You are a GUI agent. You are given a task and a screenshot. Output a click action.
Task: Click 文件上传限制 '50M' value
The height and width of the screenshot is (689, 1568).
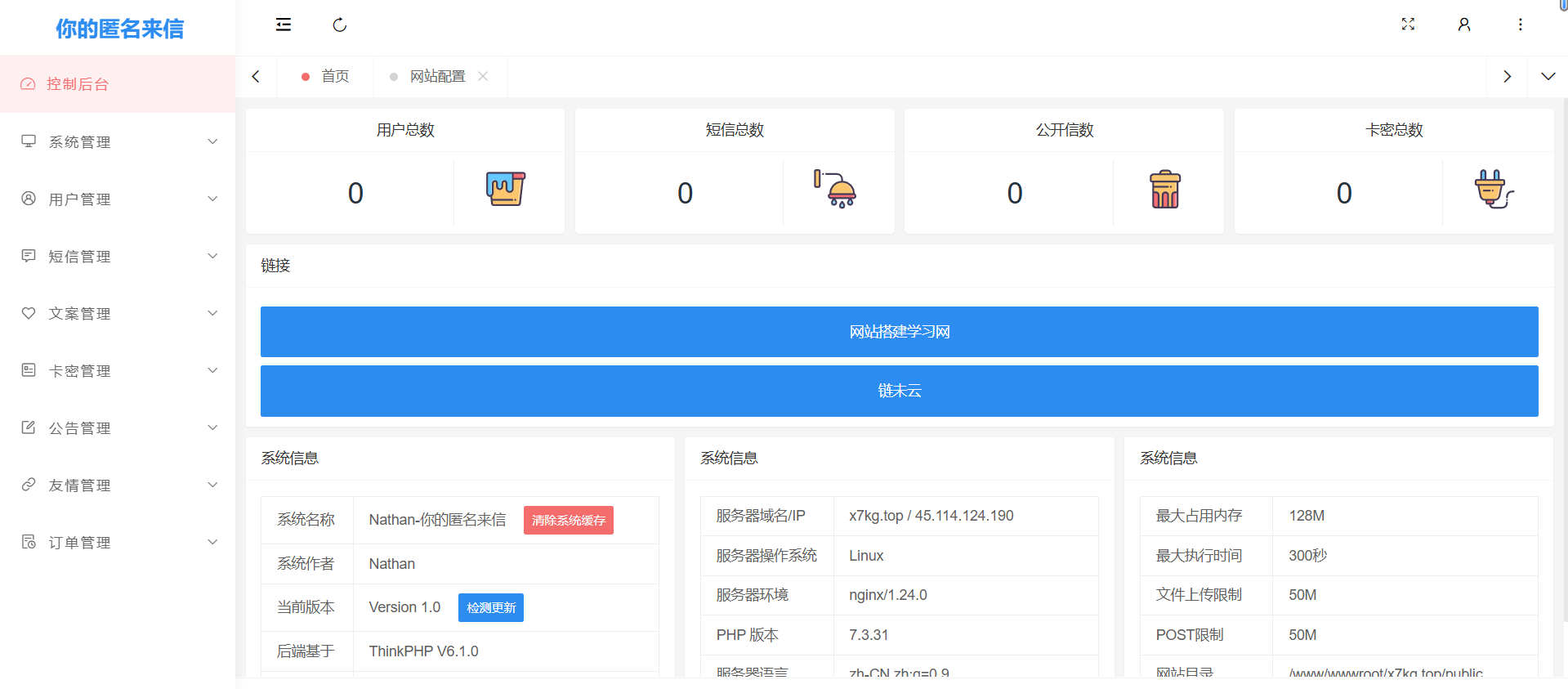1302,595
